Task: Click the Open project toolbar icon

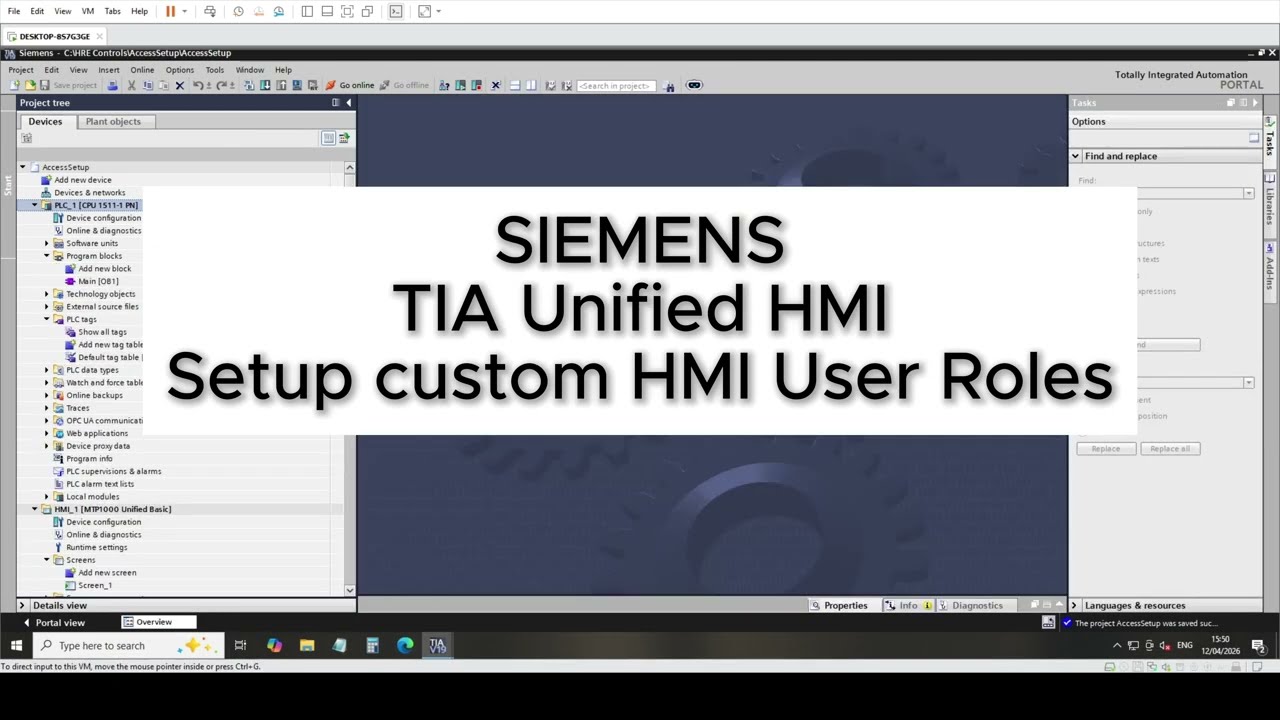Action: coord(29,85)
